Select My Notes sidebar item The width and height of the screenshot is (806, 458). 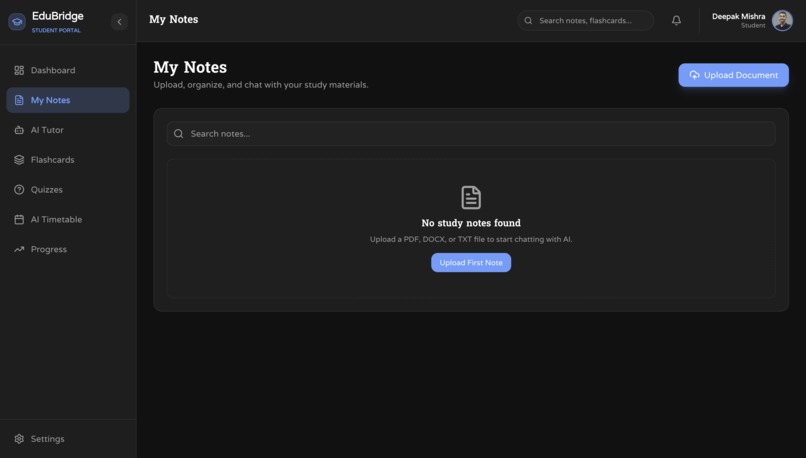pyautogui.click(x=68, y=100)
